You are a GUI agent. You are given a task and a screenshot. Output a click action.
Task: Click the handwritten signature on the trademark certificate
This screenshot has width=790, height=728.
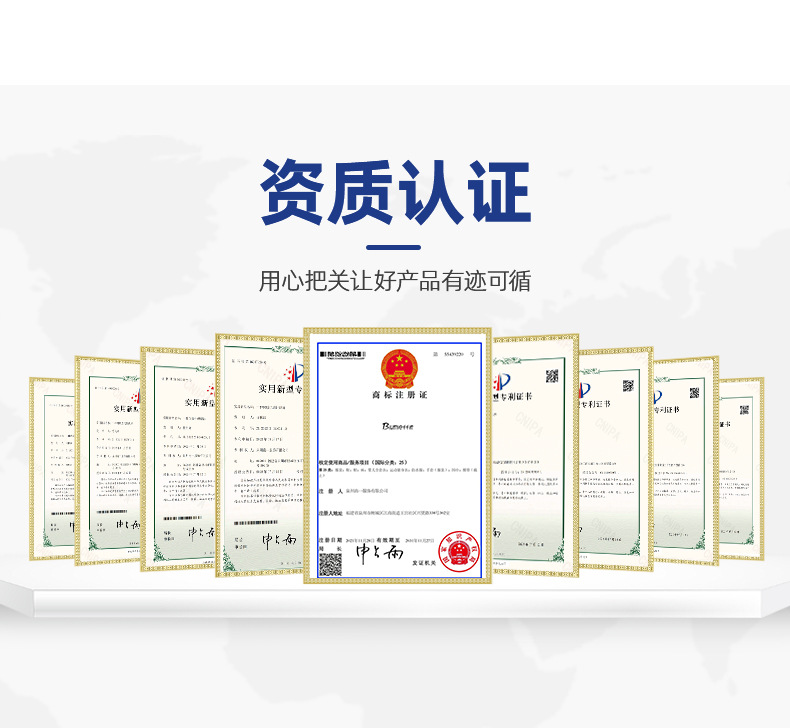(379, 553)
